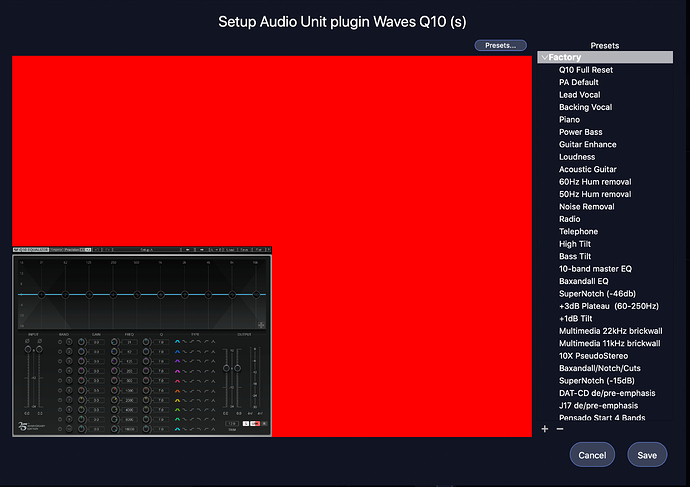Click the Save button at the bottom
This screenshot has width=690, height=487.
pyautogui.click(x=647, y=455)
